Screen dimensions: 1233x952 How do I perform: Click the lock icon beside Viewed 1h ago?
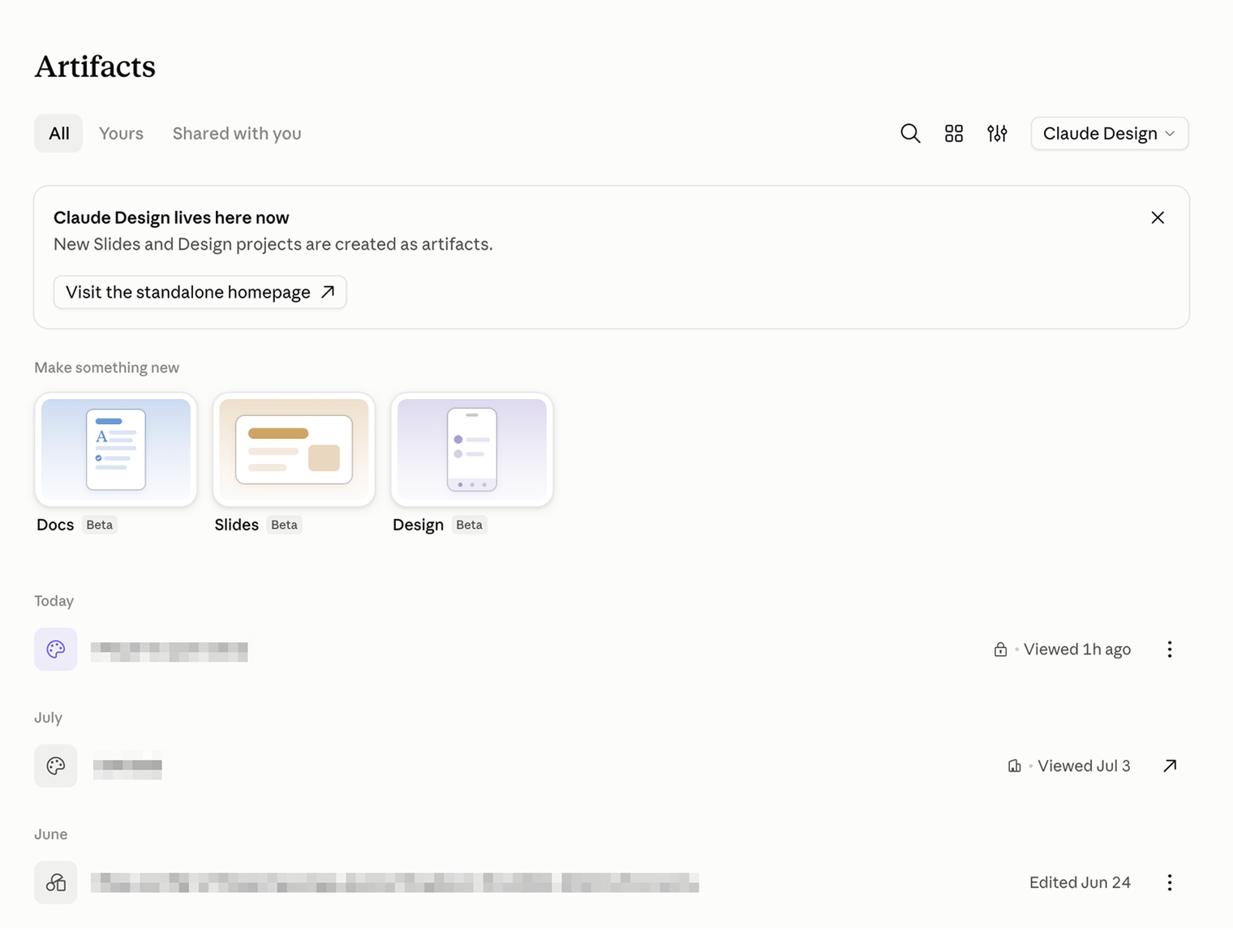[1000, 650]
